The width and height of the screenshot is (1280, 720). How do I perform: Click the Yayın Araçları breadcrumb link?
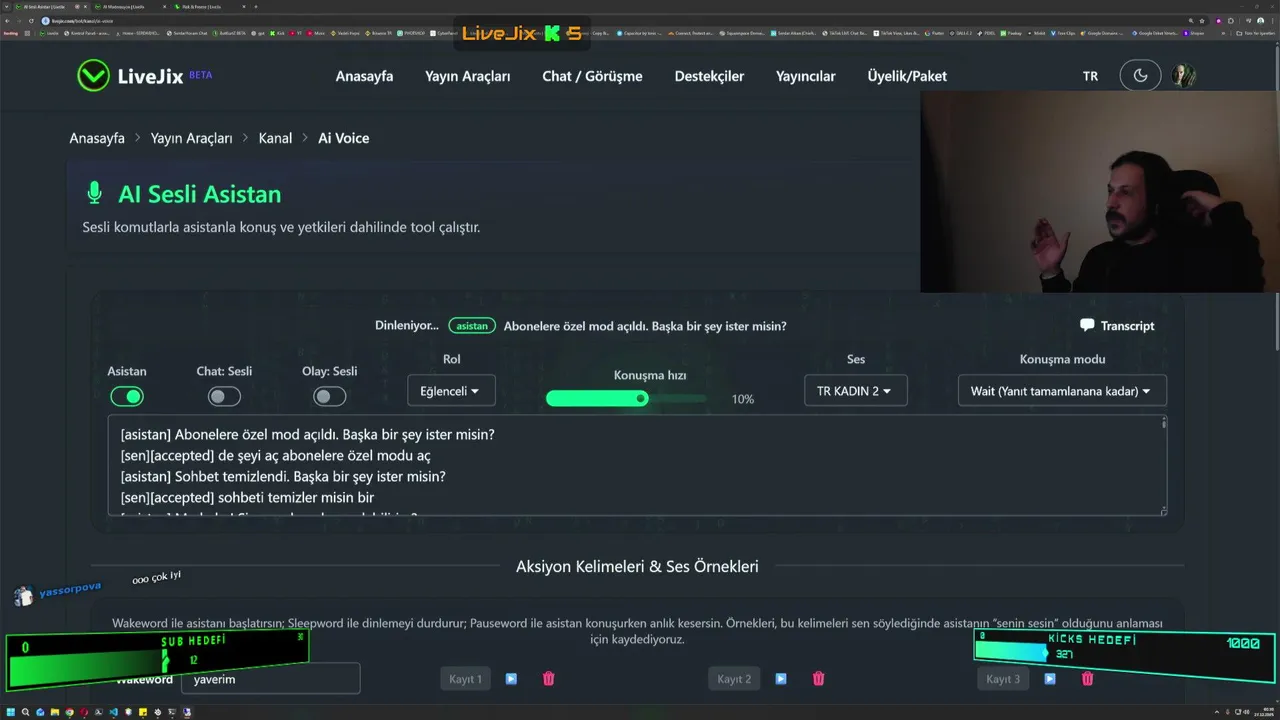(x=191, y=138)
